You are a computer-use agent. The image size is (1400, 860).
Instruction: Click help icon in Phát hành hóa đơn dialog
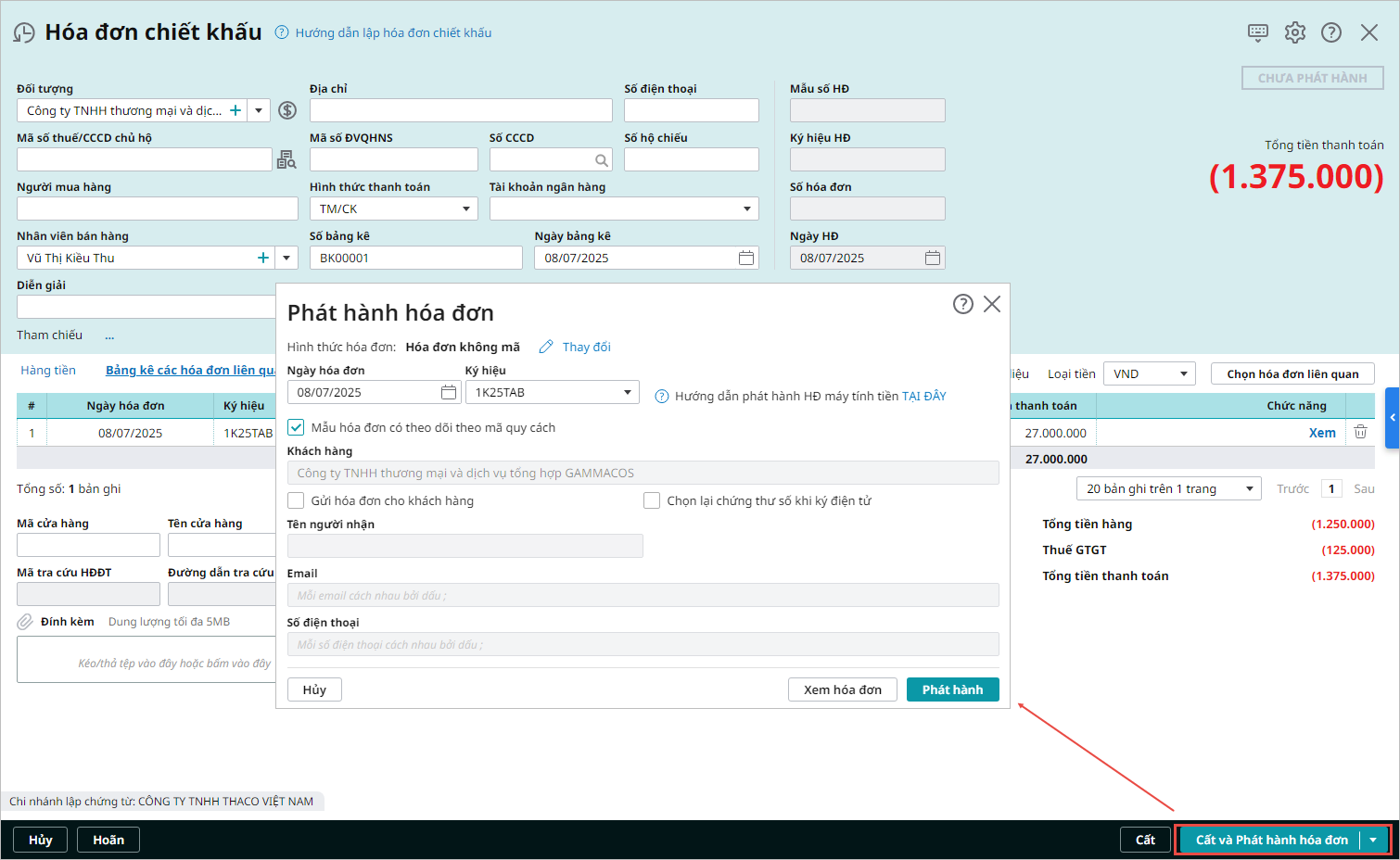click(x=962, y=304)
